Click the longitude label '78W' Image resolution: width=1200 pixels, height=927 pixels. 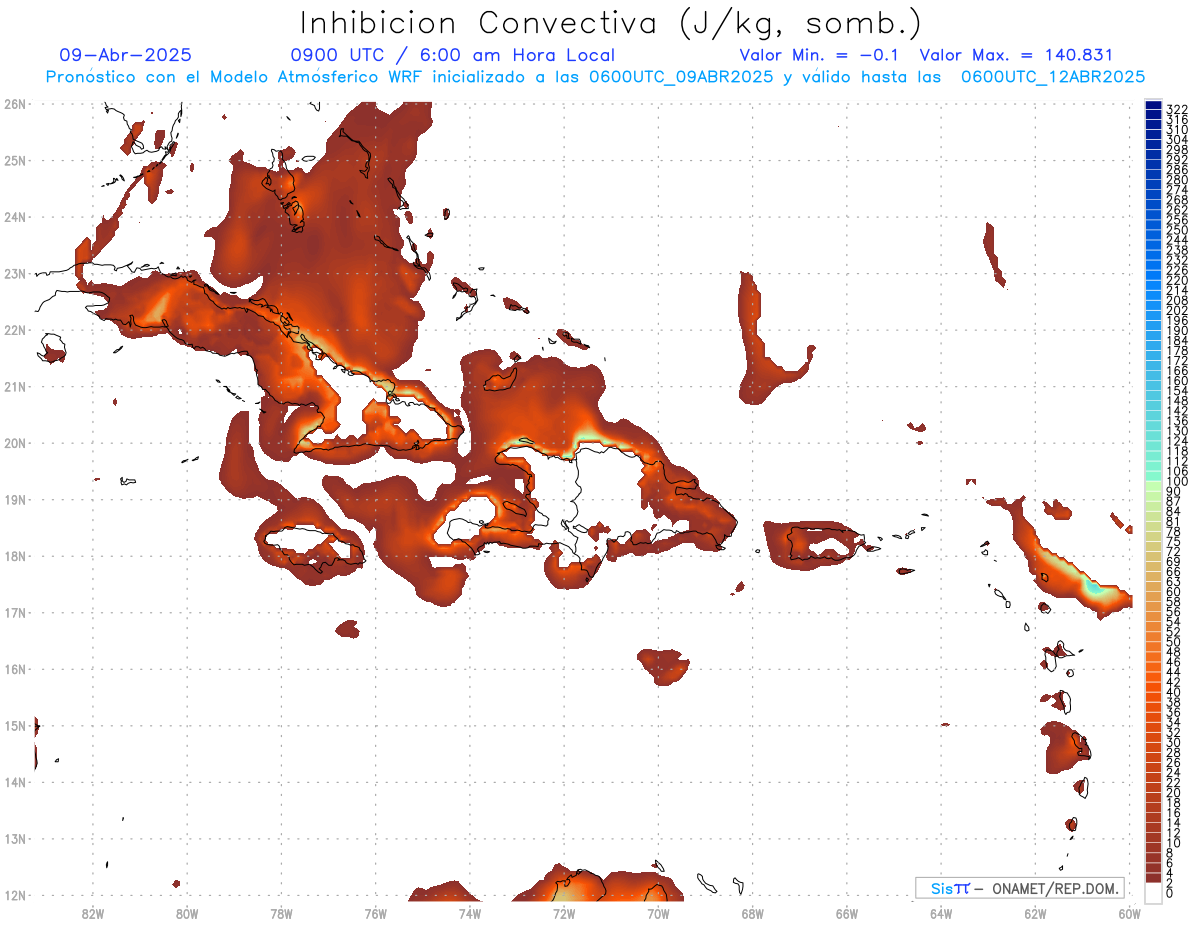[x=281, y=913]
